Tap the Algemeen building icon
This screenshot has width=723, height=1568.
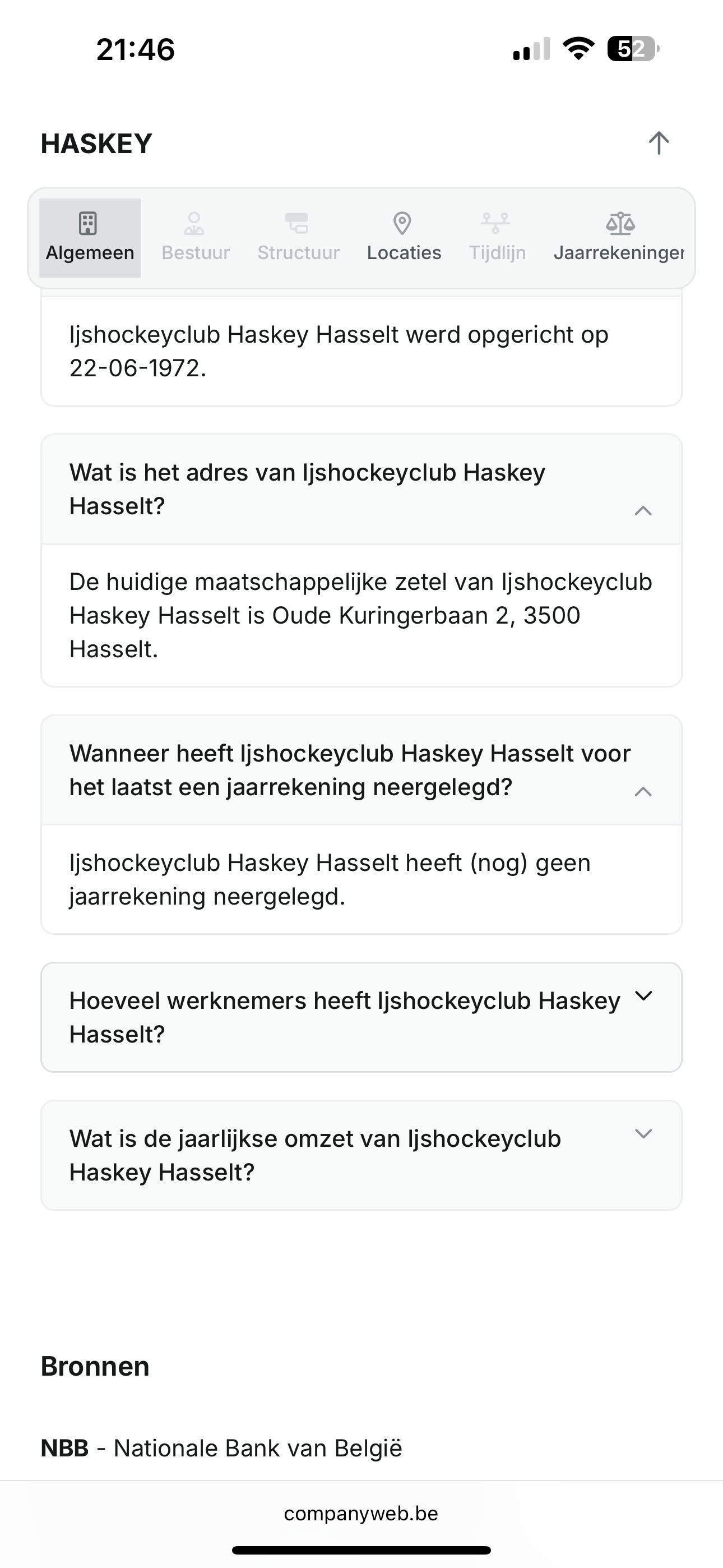point(88,223)
